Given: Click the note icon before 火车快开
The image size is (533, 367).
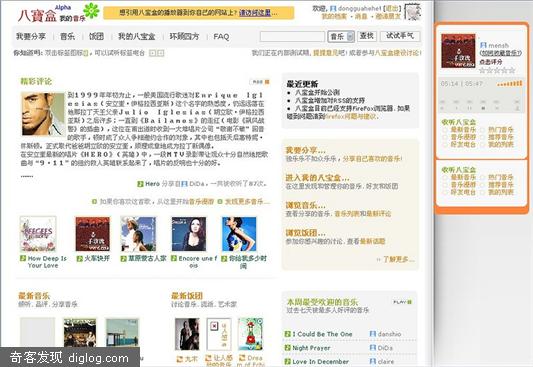Looking at the screenshot, I should (x=80, y=259).
